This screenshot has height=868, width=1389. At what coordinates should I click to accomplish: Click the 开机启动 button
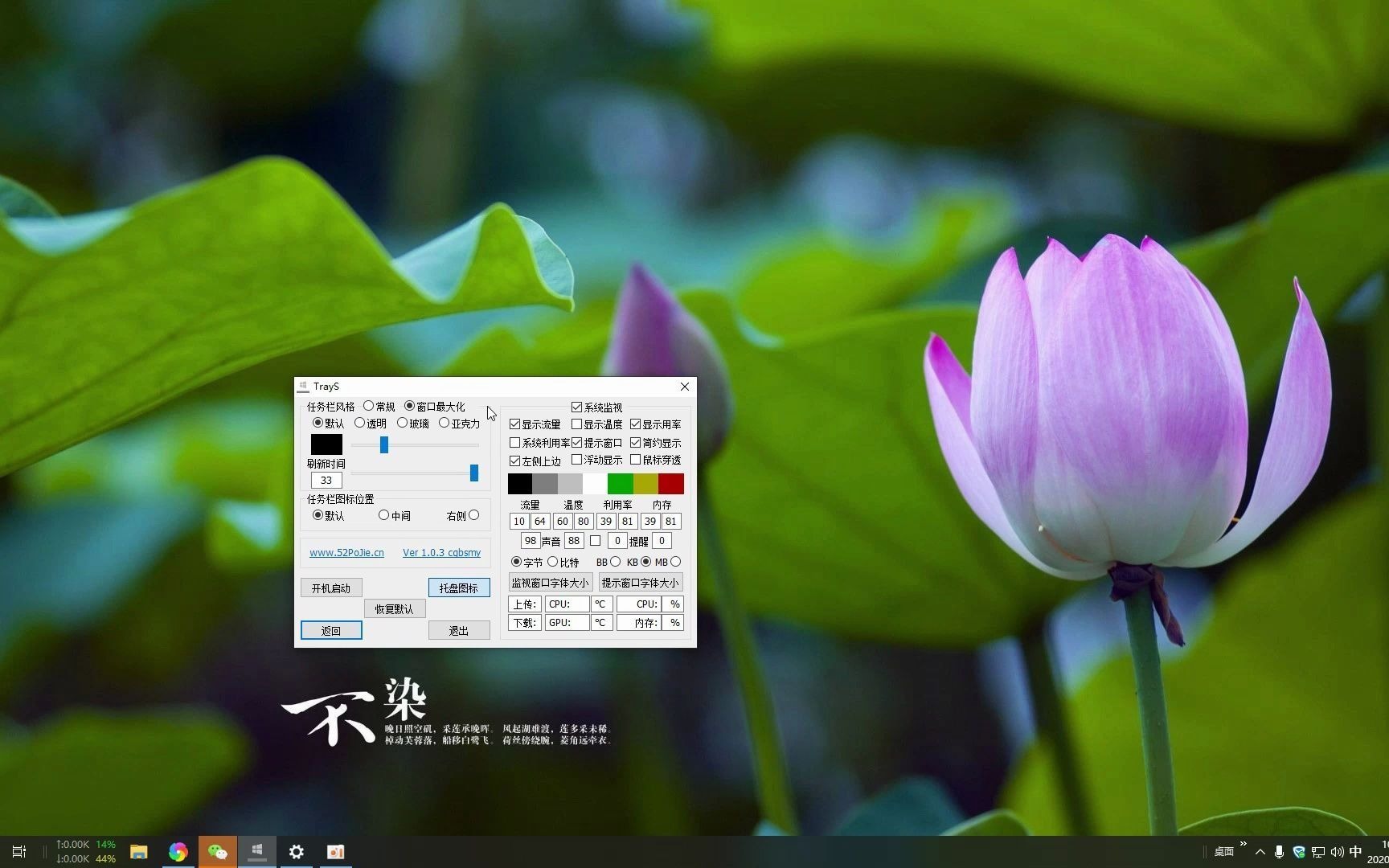[330, 588]
